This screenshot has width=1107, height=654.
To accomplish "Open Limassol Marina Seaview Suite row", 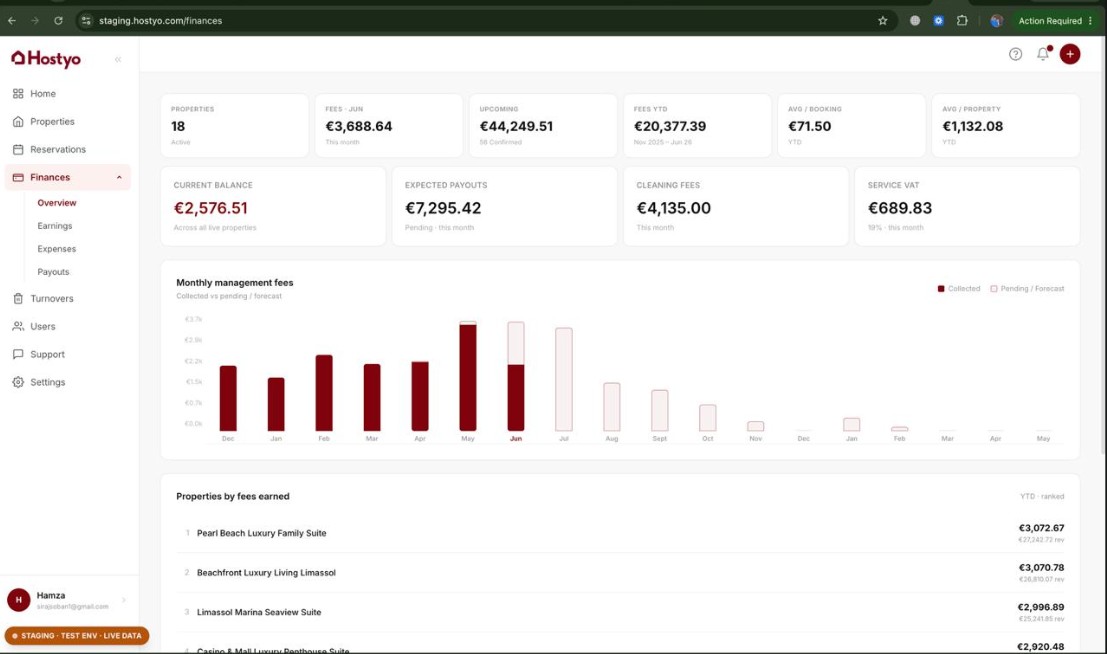I will pos(620,612).
